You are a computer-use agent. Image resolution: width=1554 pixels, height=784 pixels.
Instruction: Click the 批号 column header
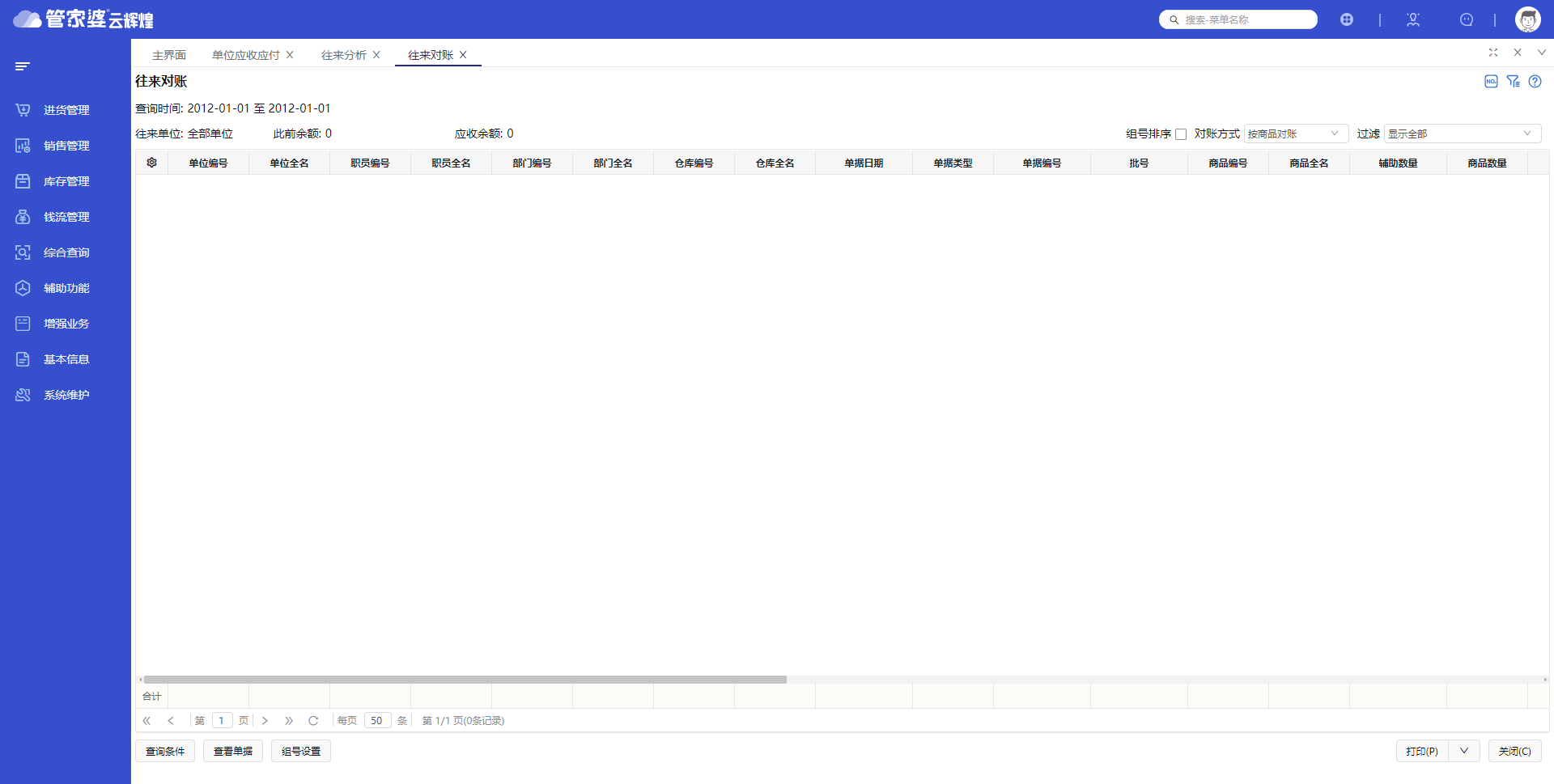pos(1139,163)
